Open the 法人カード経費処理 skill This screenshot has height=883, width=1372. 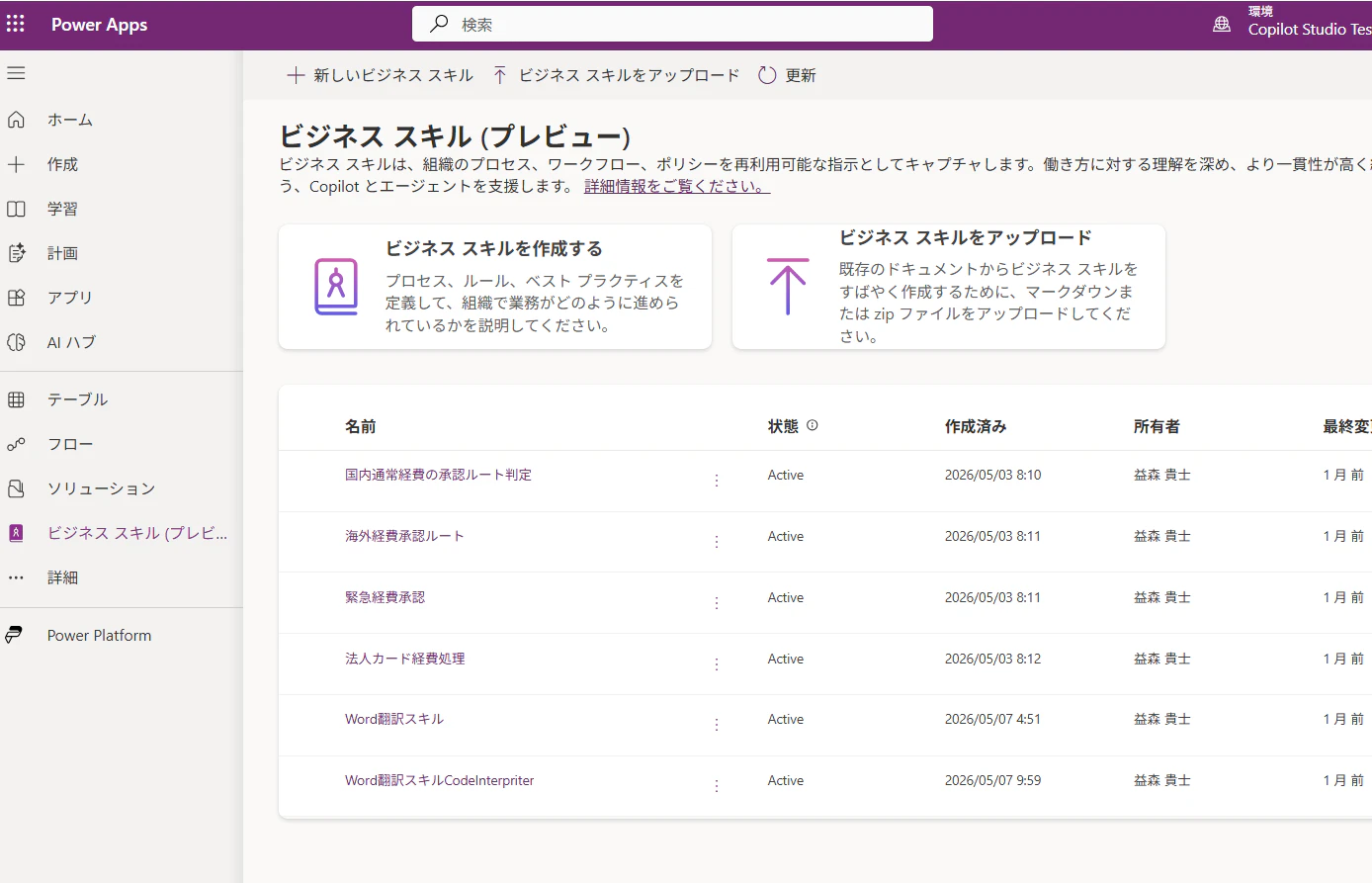[x=404, y=659]
